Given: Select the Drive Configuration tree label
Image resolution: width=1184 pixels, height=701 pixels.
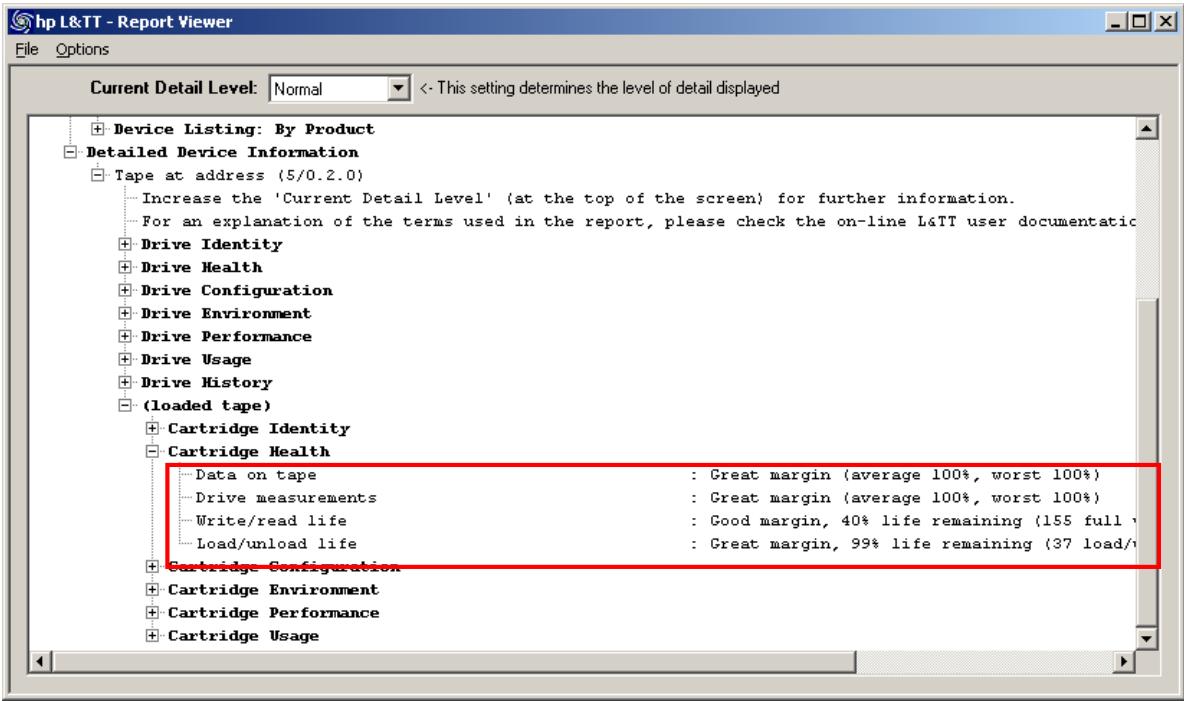Looking at the screenshot, I should [236, 290].
